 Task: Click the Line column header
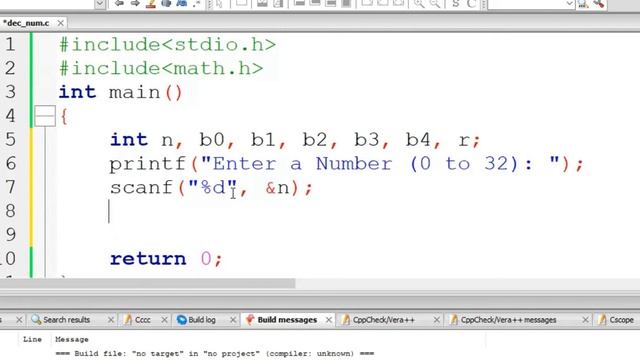pyautogui.click(x=32, y=340)
